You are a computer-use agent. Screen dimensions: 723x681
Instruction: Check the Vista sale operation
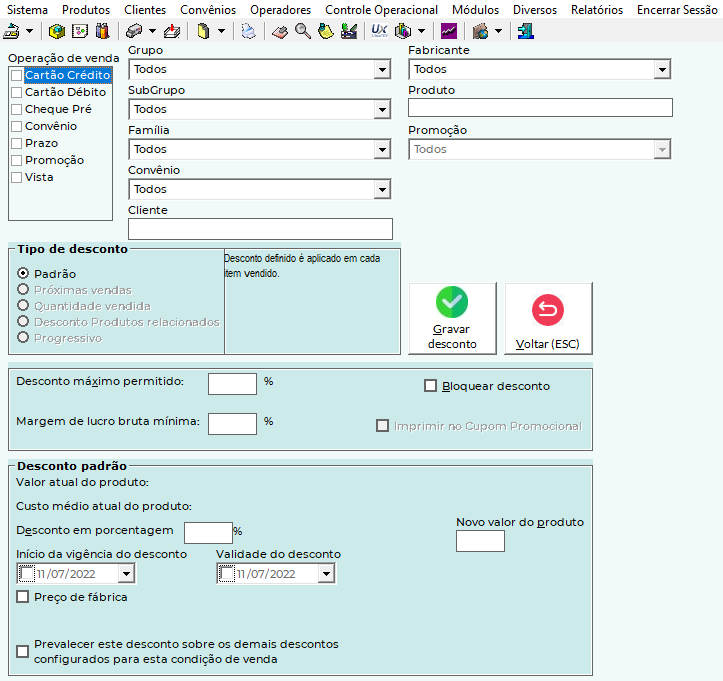coord(17,178)
